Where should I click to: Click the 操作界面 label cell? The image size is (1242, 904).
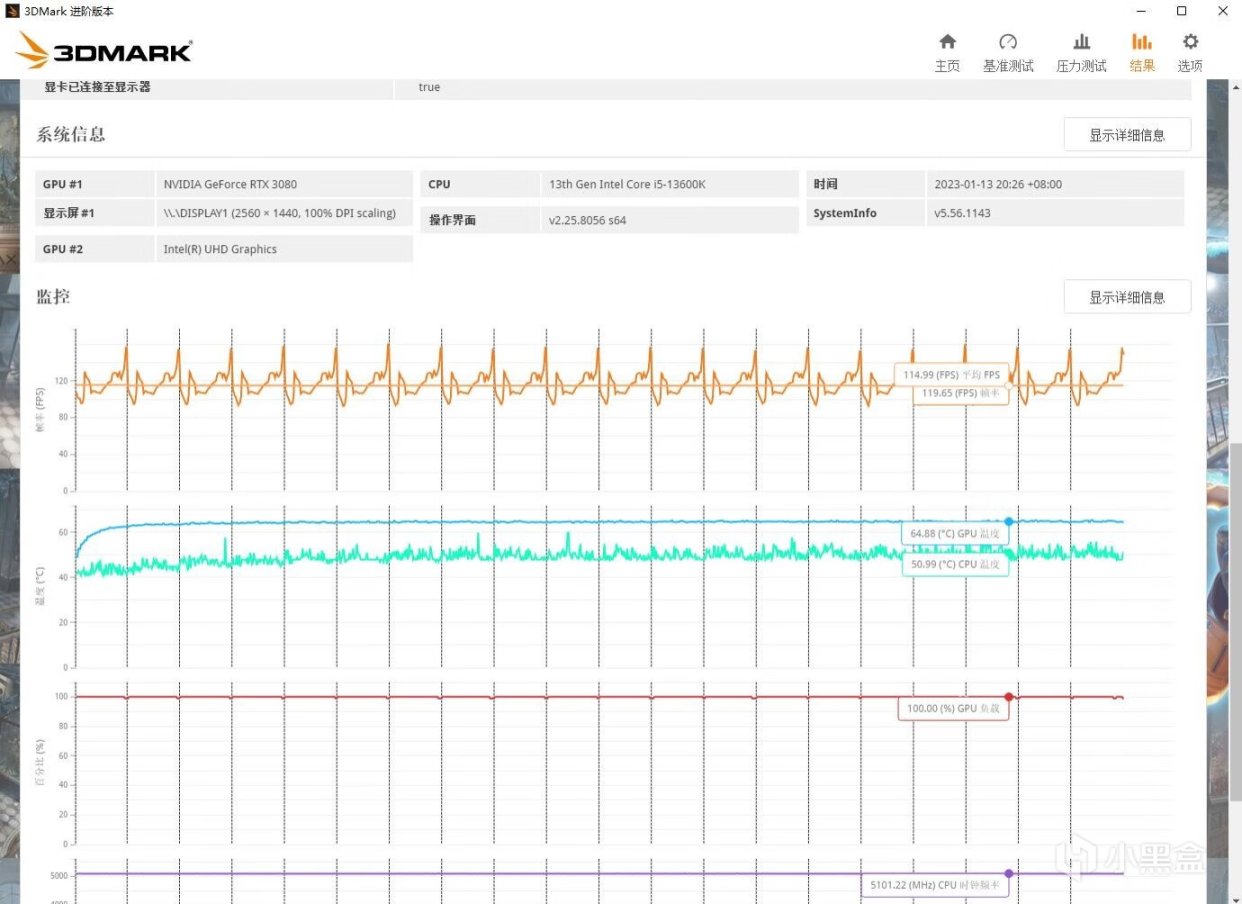pyautogui.click(x=480, y=220)
